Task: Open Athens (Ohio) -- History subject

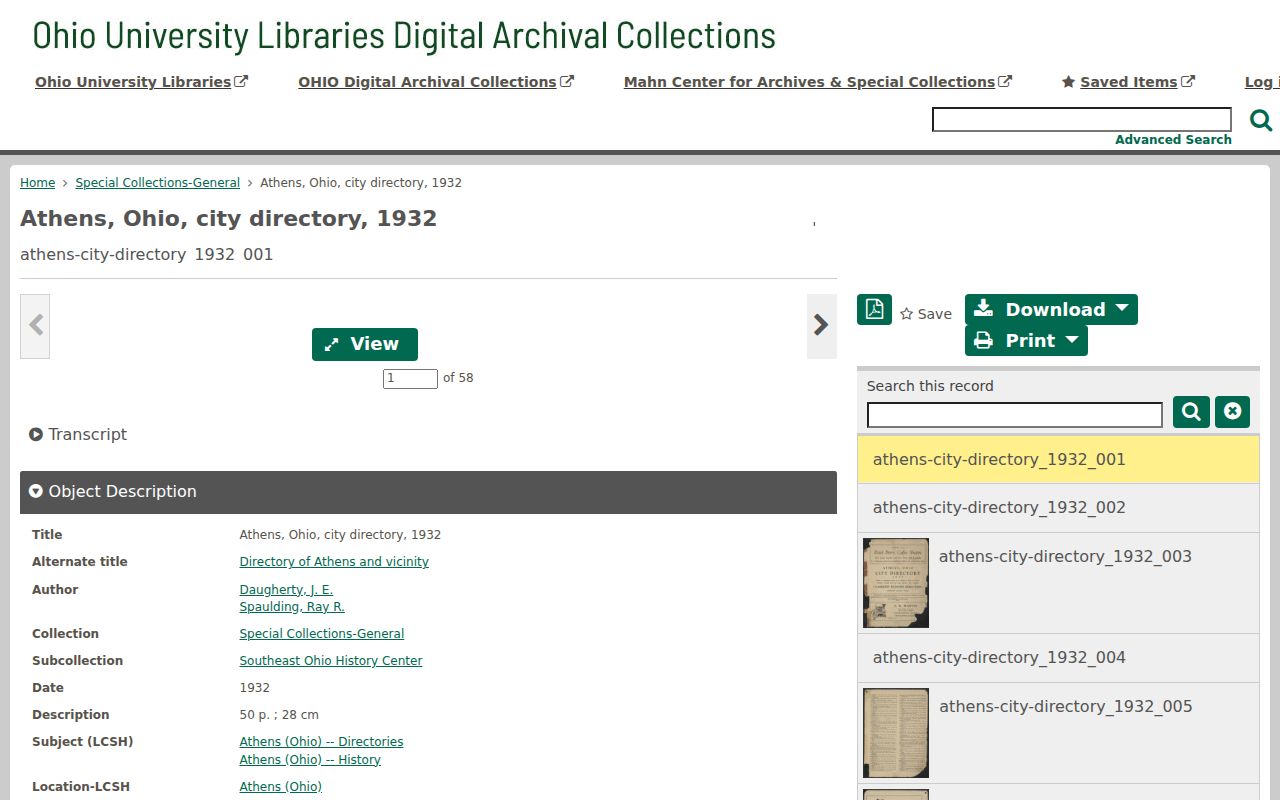Action: coord(310,760)
